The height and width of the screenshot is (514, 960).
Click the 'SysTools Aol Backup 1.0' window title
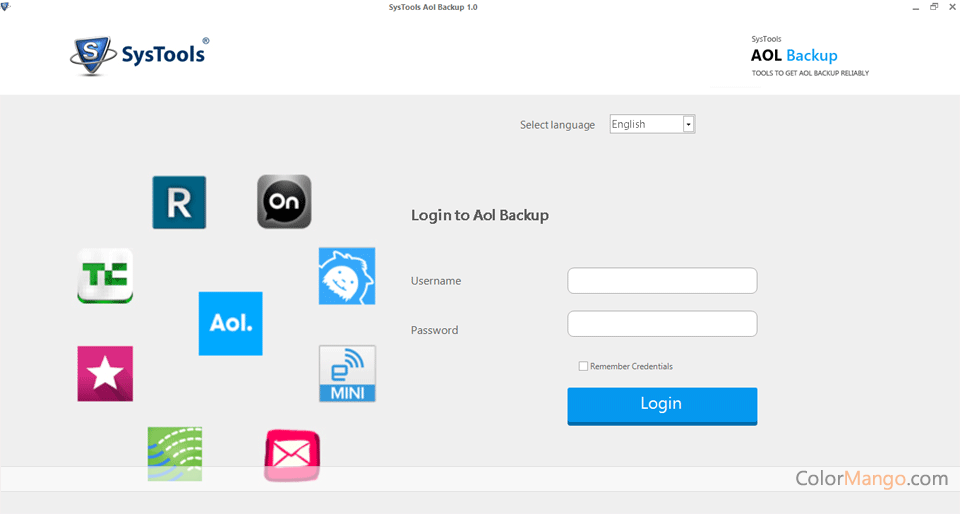(433, 7)
